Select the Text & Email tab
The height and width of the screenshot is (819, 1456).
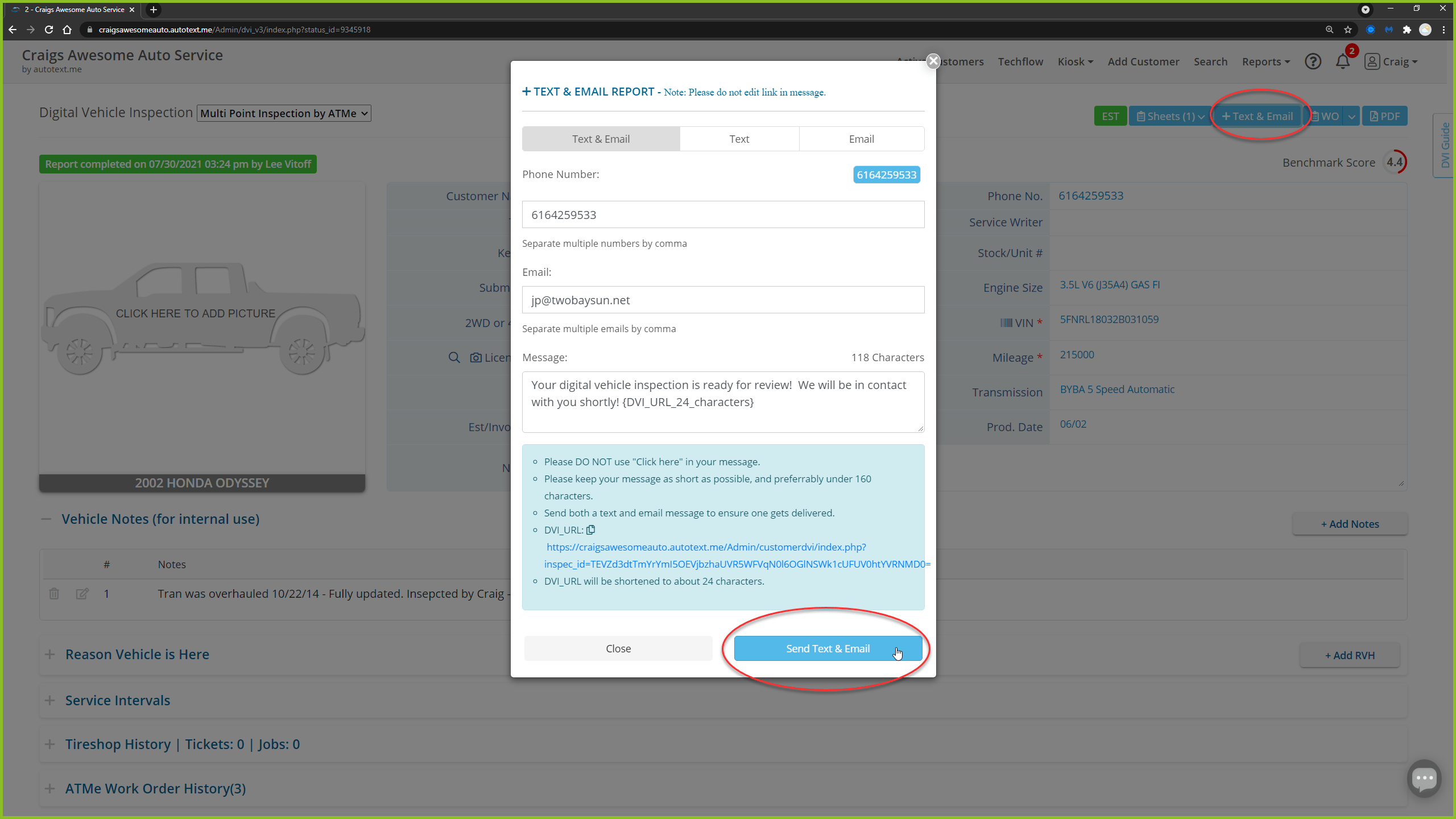tap(601, 139)
